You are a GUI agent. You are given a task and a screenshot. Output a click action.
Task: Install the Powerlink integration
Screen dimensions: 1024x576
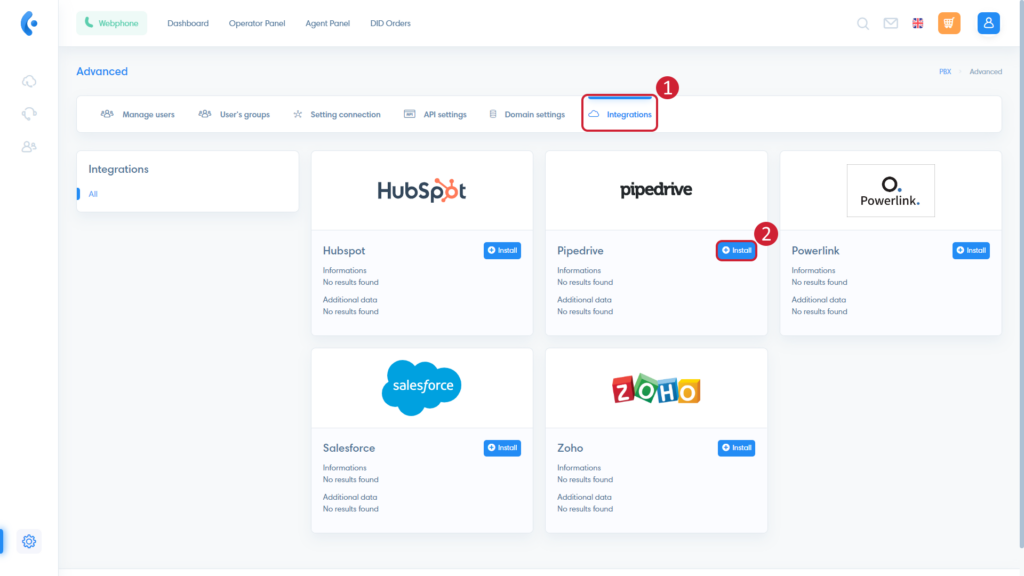click(971, 251)
